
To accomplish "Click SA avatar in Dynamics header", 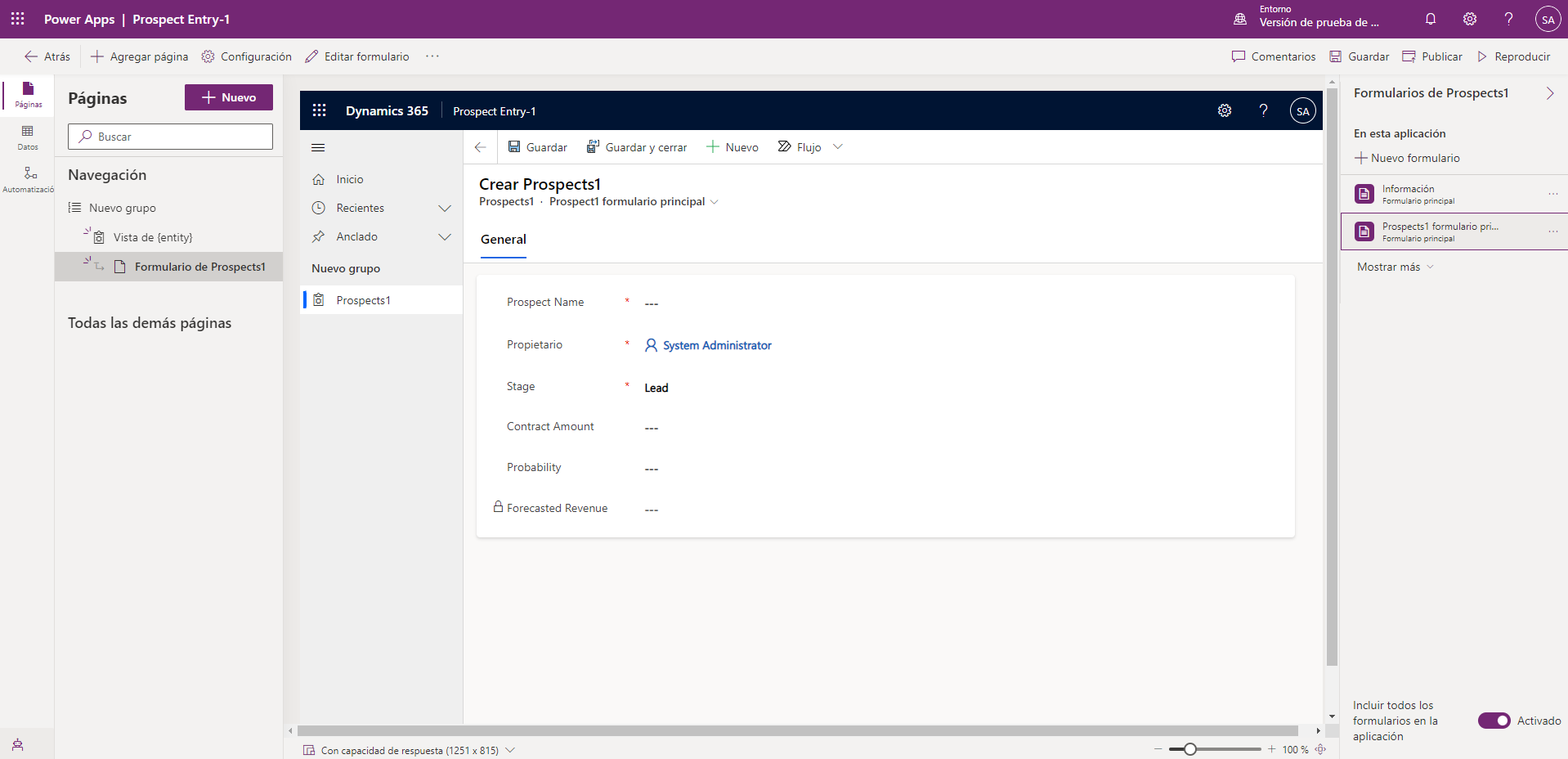I will (x=1302, y=111).
